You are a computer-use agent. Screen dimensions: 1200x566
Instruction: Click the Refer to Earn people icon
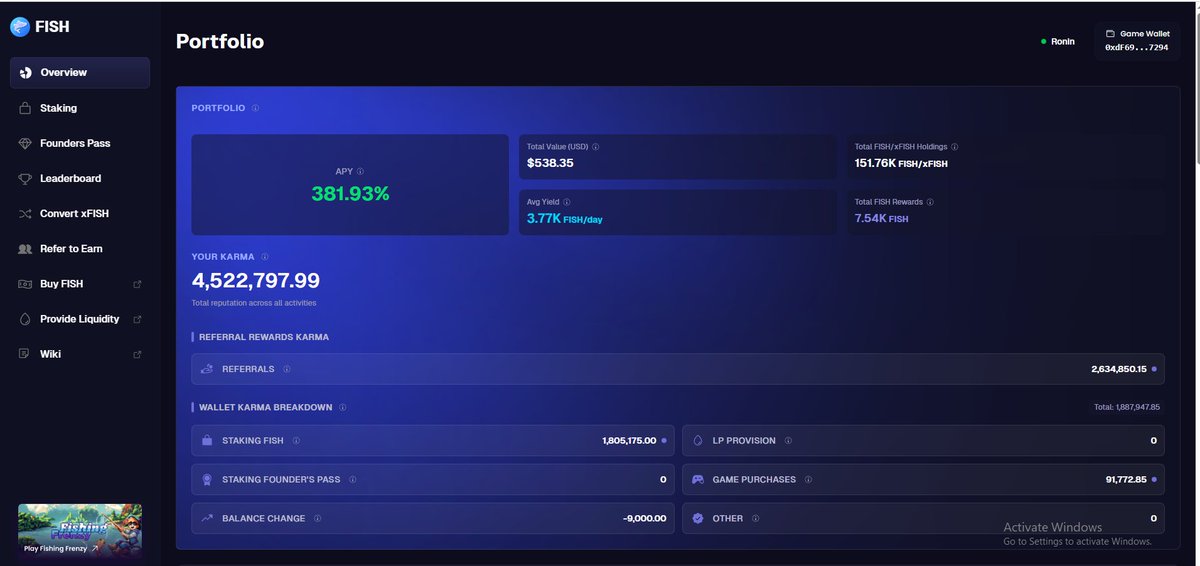click(25, 248)
